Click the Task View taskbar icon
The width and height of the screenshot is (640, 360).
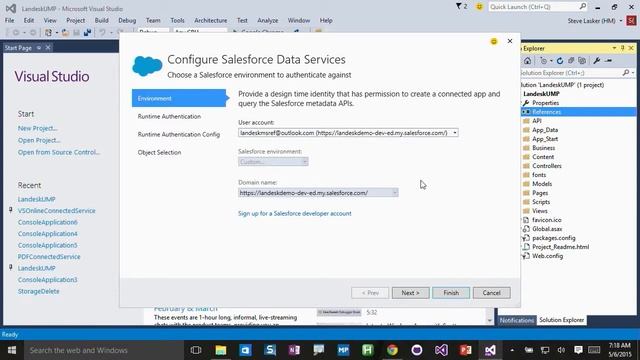click(x=196, y=350)
